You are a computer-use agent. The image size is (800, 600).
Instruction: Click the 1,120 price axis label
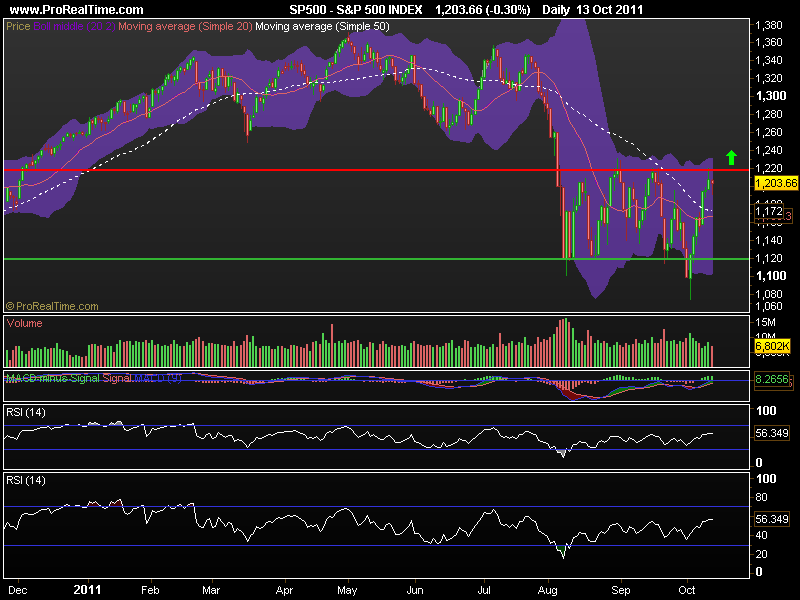(769, 258)
